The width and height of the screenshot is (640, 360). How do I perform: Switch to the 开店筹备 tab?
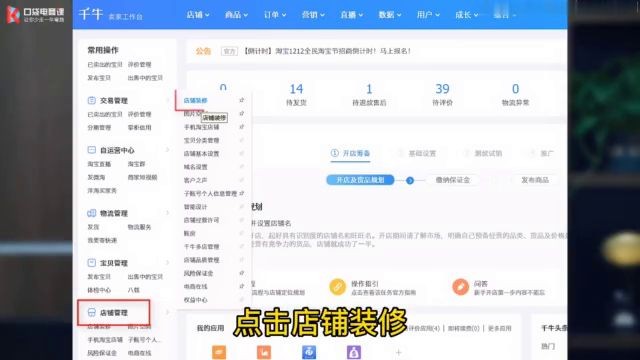351,153
